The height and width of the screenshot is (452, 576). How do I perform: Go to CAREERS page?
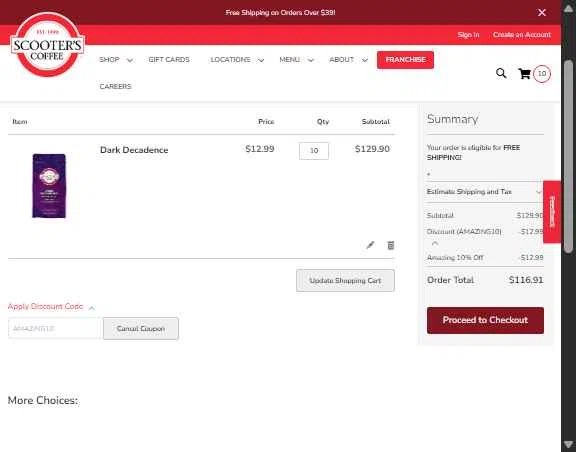(x=115, y=87)
